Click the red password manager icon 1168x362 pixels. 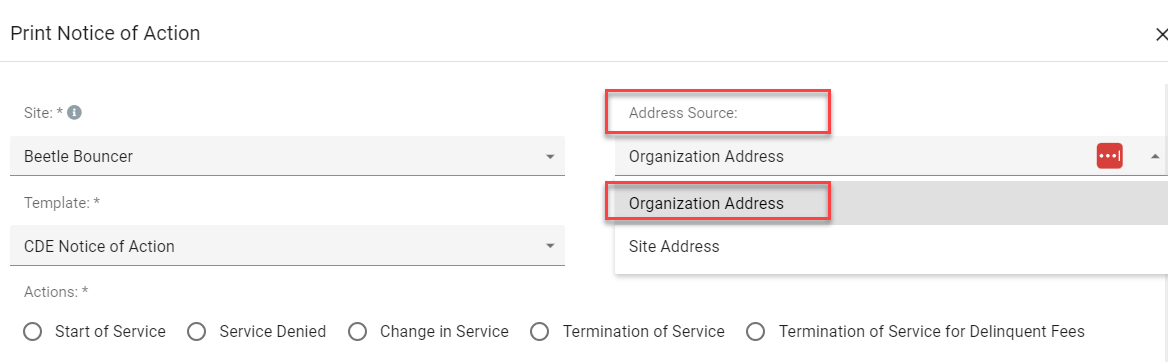tap(1109, 156)
